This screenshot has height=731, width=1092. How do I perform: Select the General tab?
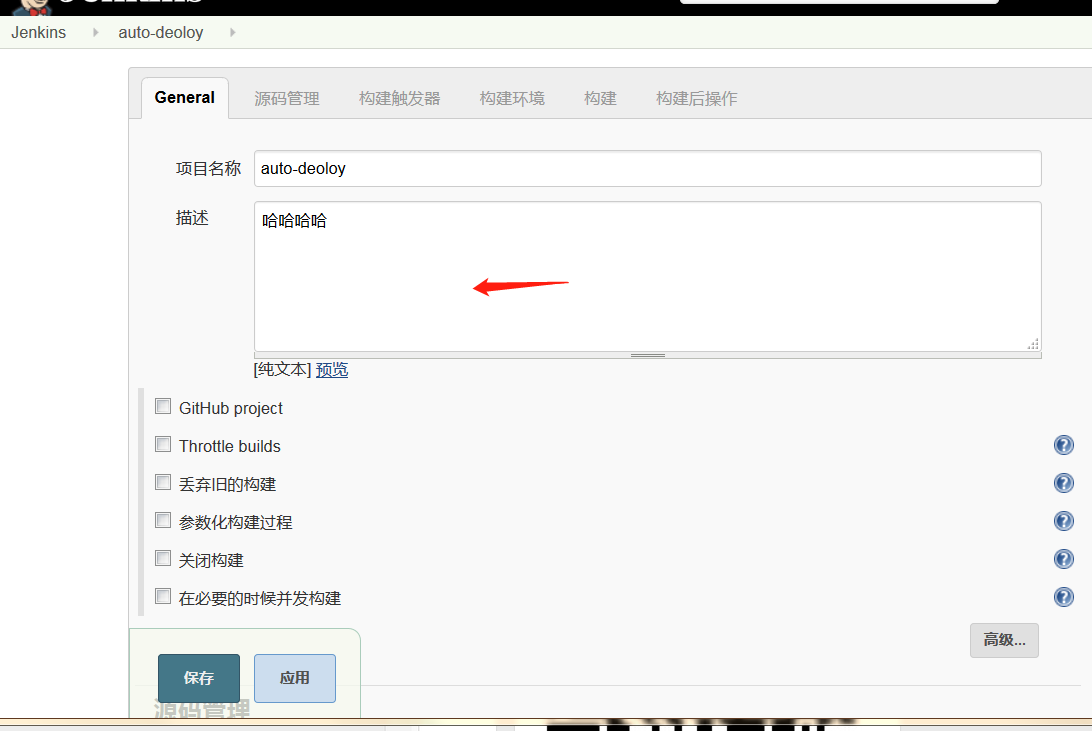click(x=185, y=97)
